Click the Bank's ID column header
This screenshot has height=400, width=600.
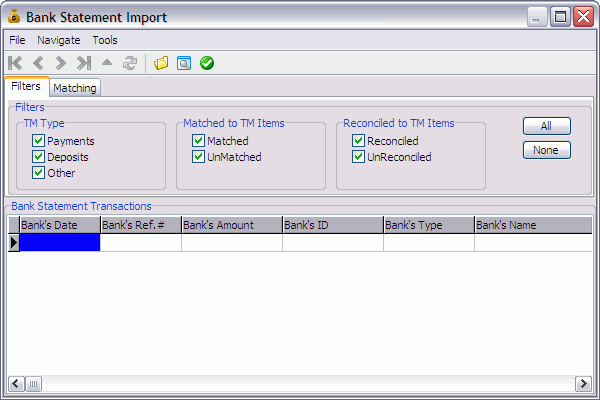pos(333,225)
